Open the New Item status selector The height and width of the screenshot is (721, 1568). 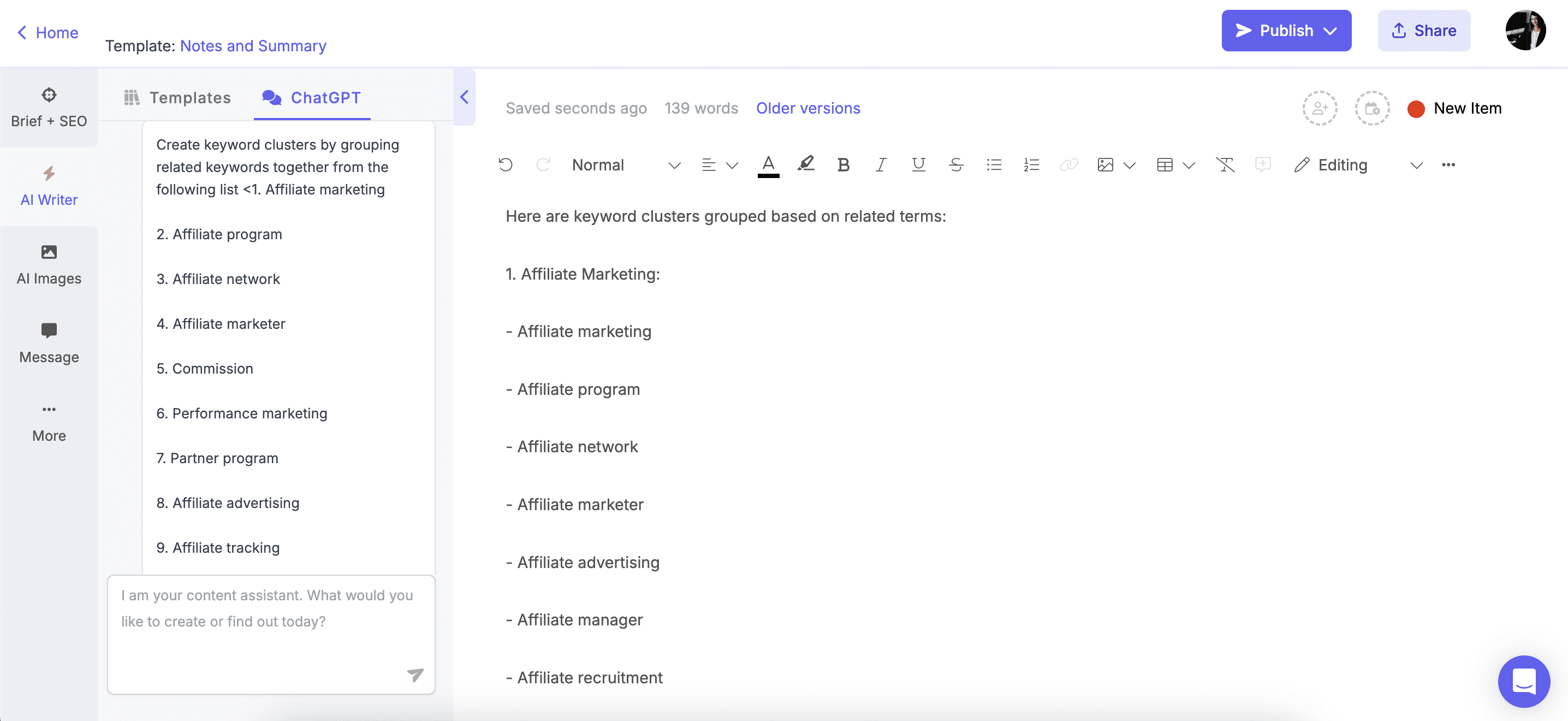(x=1454, y=108)
